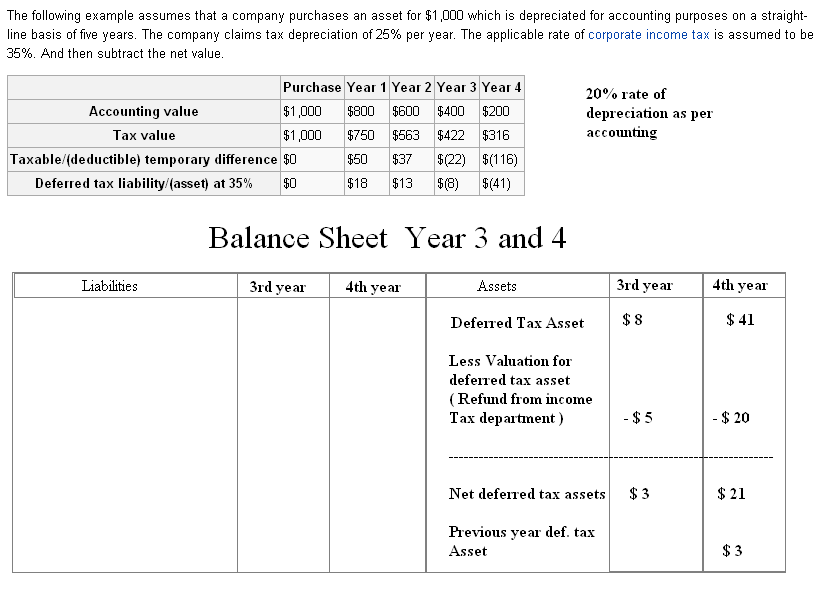Viewport: 821px width, 589px height.
Task: Click the Deferred tax liability/(asset) at 35% label
Action: 142,183
